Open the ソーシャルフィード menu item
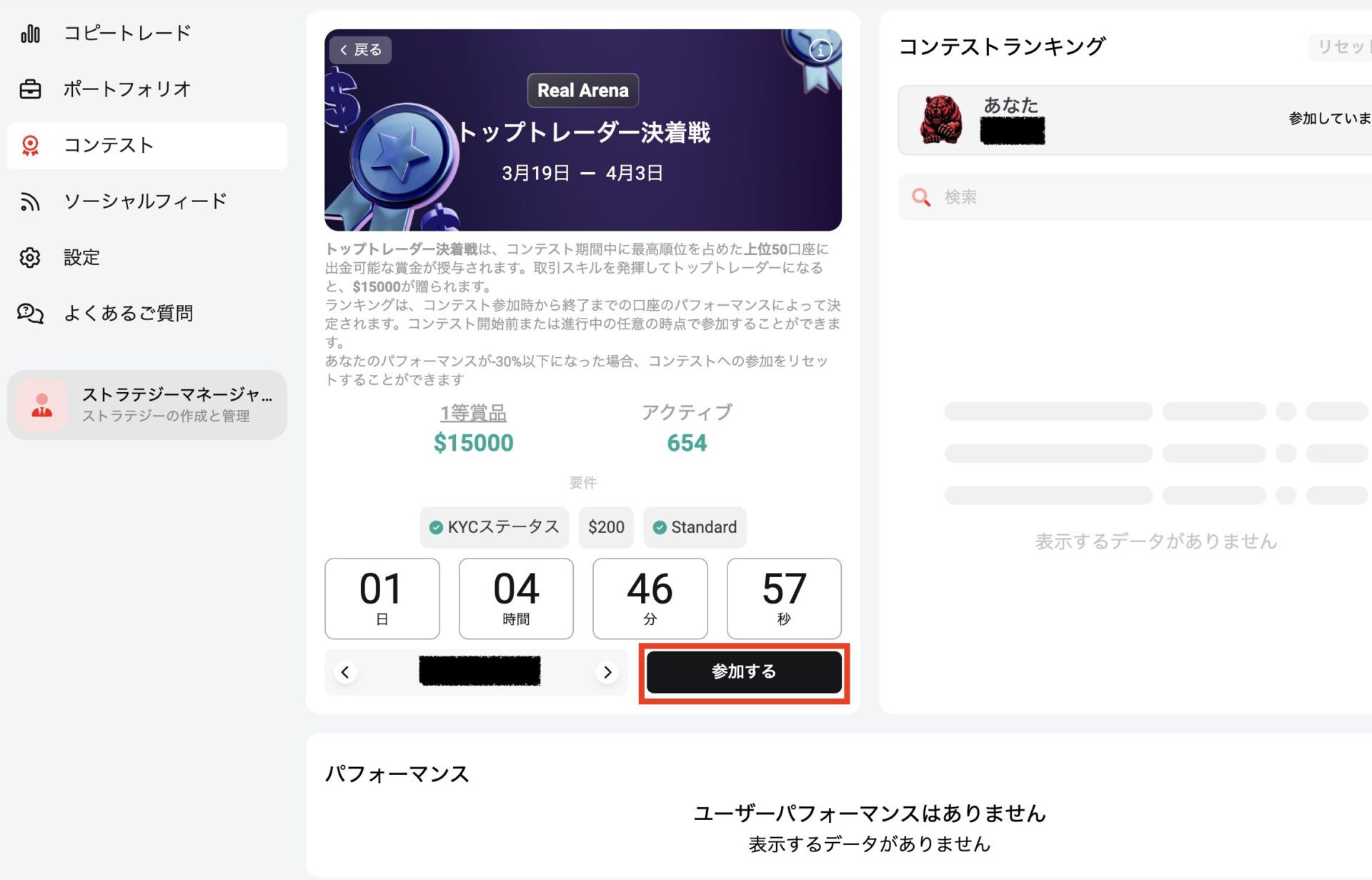The width and height of the screenshot is (1372, 880). tap(145, 202)
